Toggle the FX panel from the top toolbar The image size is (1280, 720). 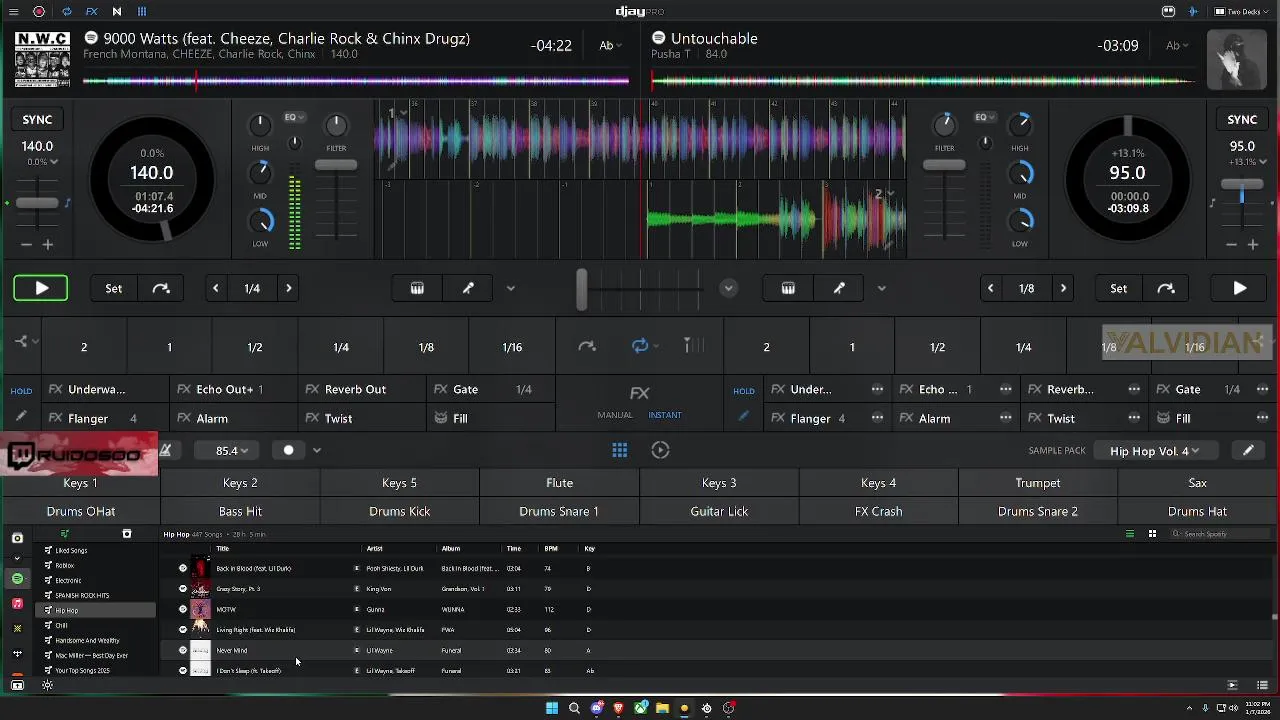(x=91, y=11)
